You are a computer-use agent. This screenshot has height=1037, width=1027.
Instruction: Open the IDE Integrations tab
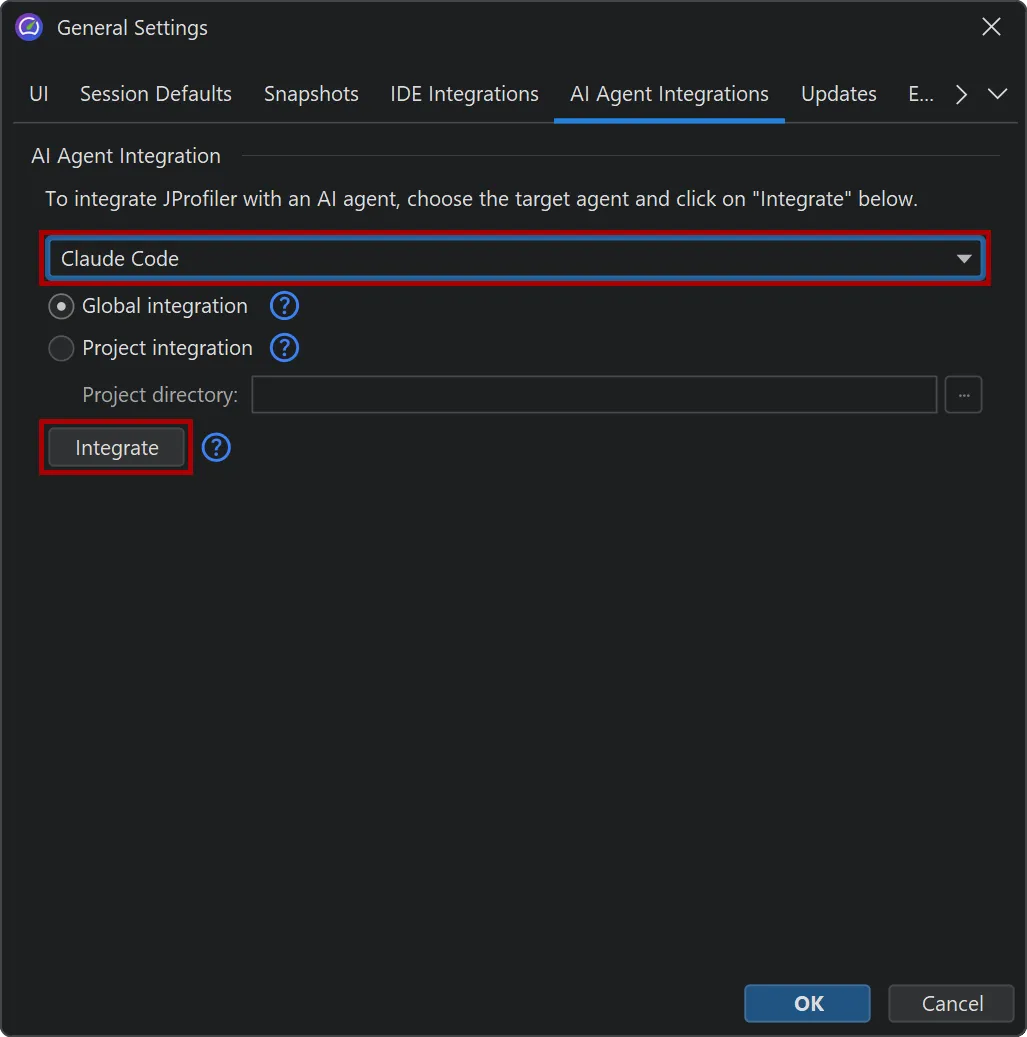click(x=464, y=94)
